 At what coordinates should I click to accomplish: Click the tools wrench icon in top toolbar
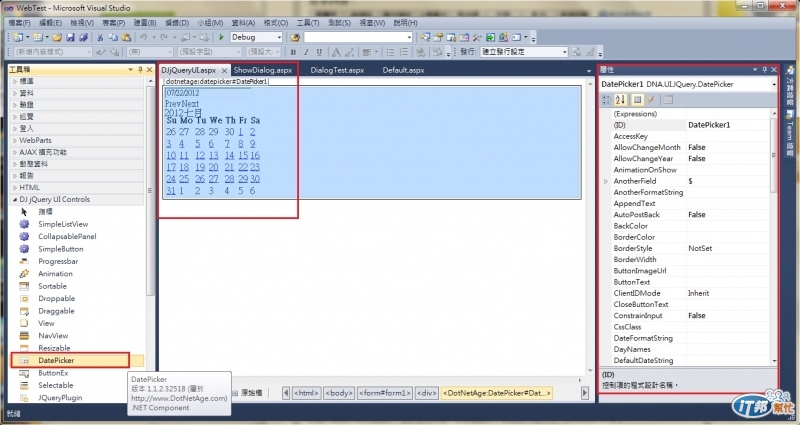[x=477, y=37]
